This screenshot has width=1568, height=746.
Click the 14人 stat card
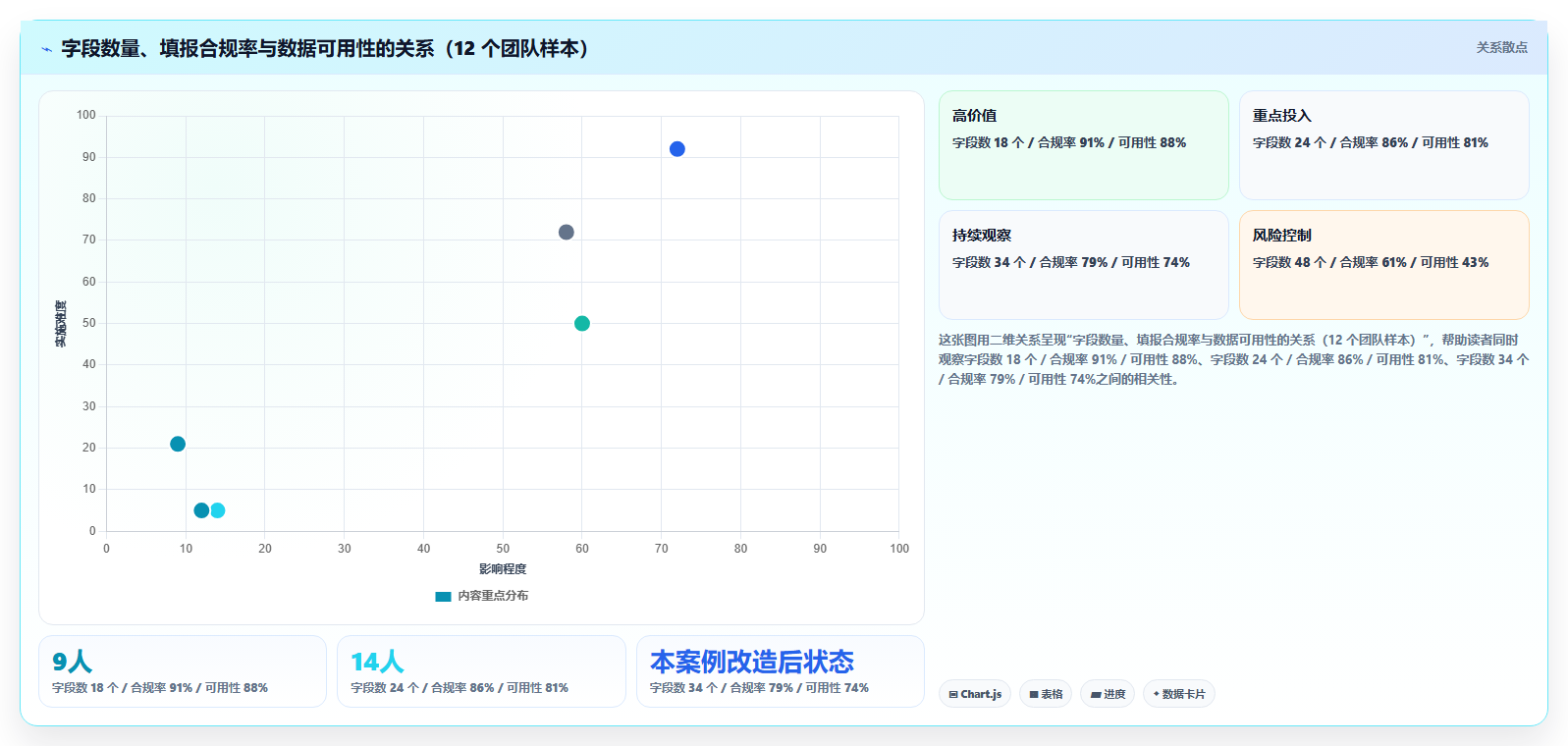click(x=481, y=671)
